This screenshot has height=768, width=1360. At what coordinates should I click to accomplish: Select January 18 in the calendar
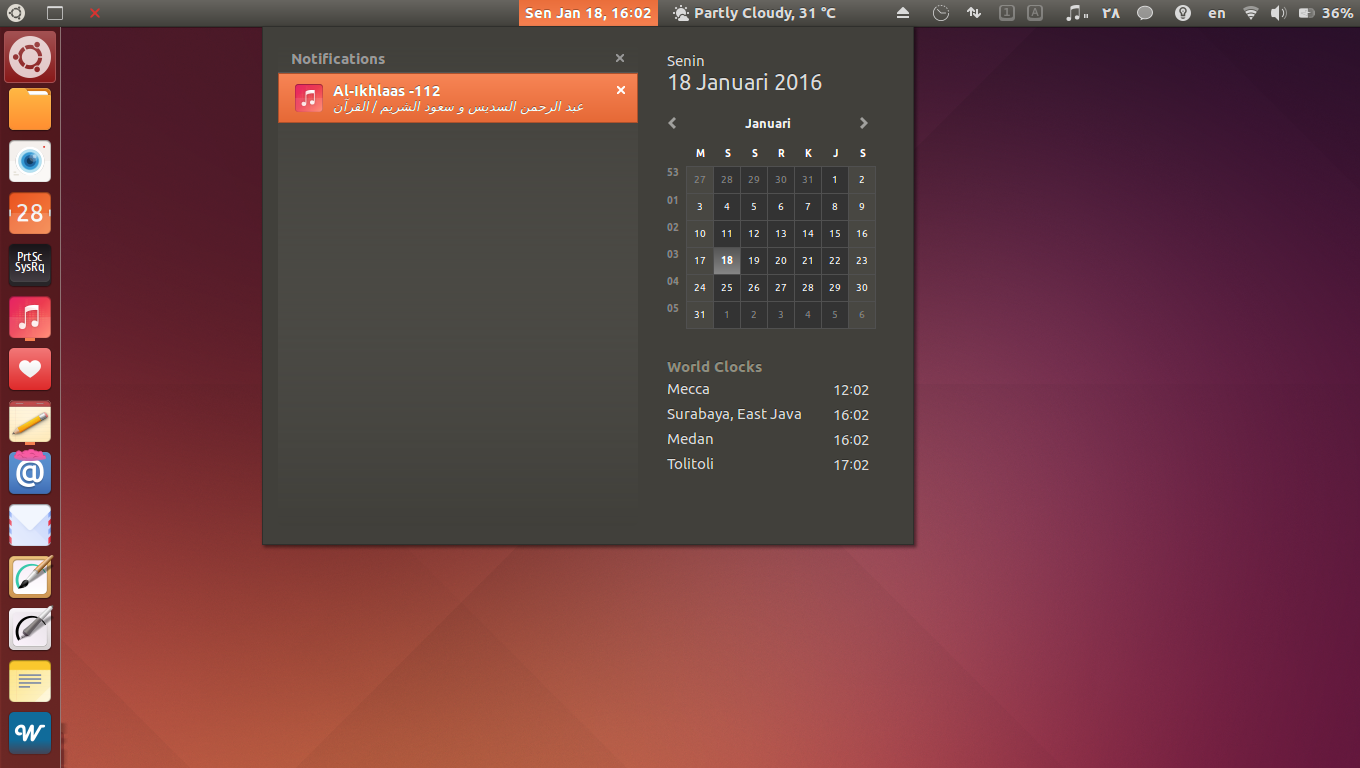[727, 260]
